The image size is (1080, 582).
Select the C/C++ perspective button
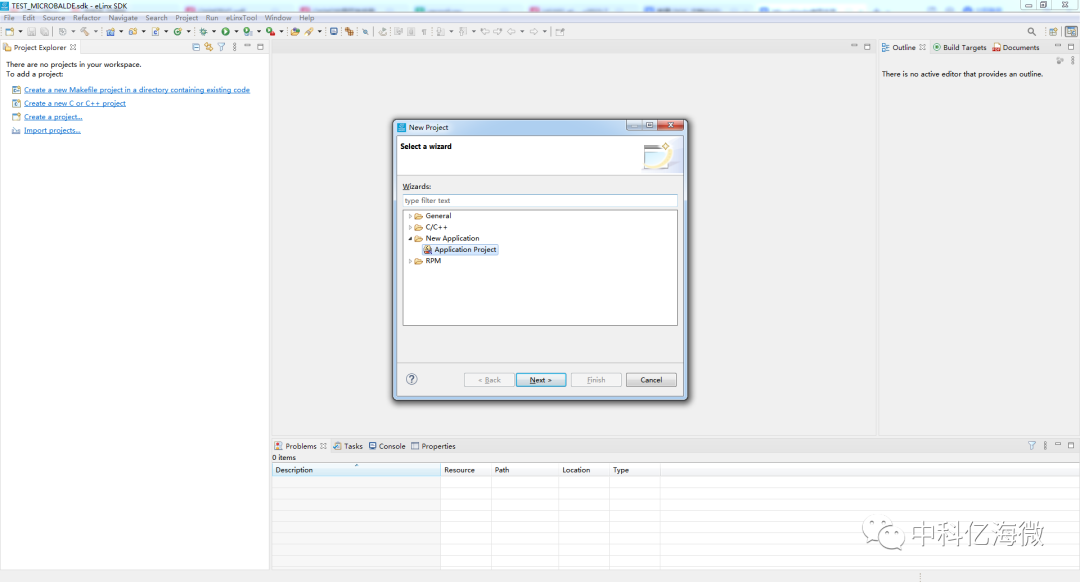[x=1071, y=32]
